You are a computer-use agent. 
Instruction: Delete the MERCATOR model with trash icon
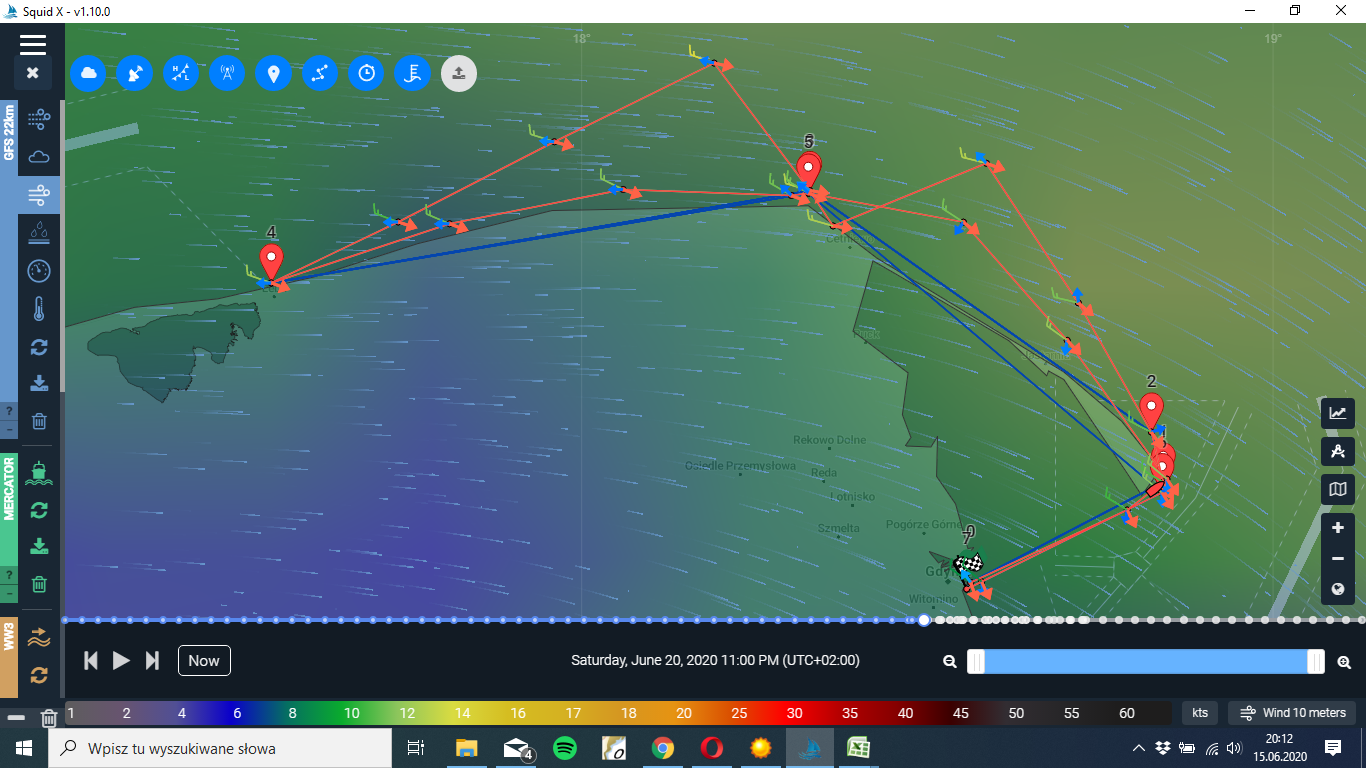click(39, 584)
